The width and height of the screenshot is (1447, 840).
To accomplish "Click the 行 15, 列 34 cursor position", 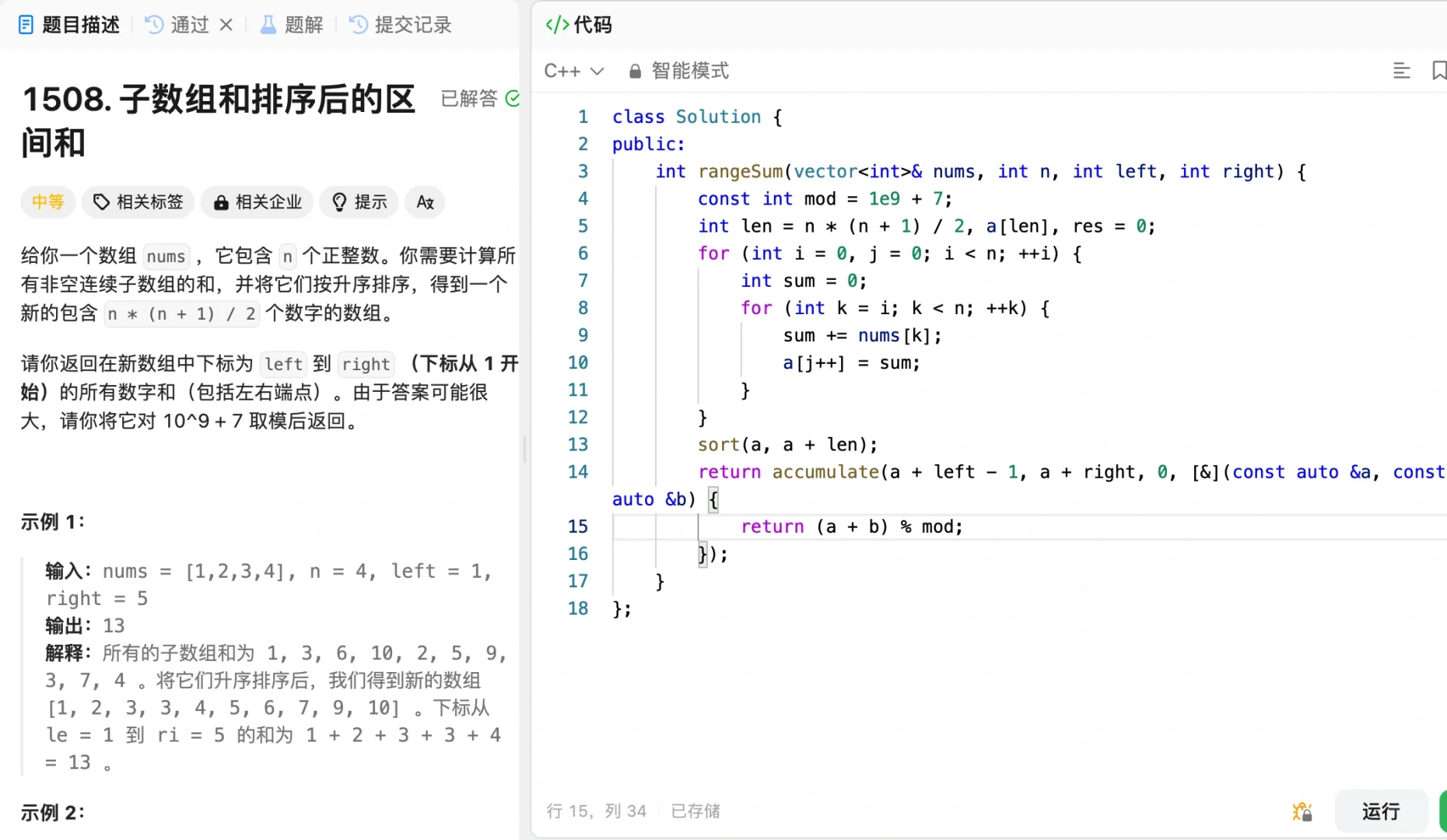I will tap(596, 811).
